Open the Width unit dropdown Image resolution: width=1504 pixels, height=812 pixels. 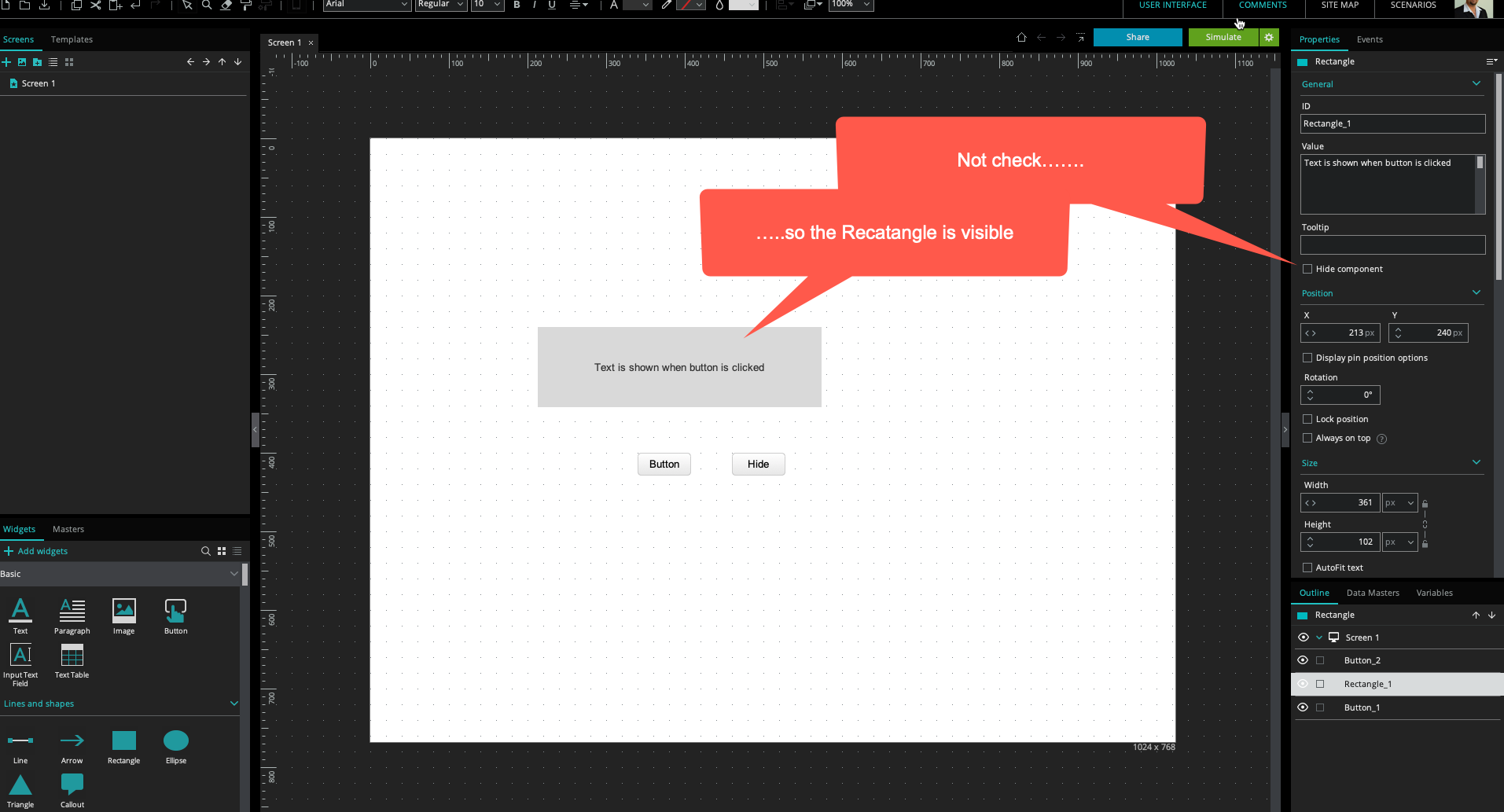1399,503
